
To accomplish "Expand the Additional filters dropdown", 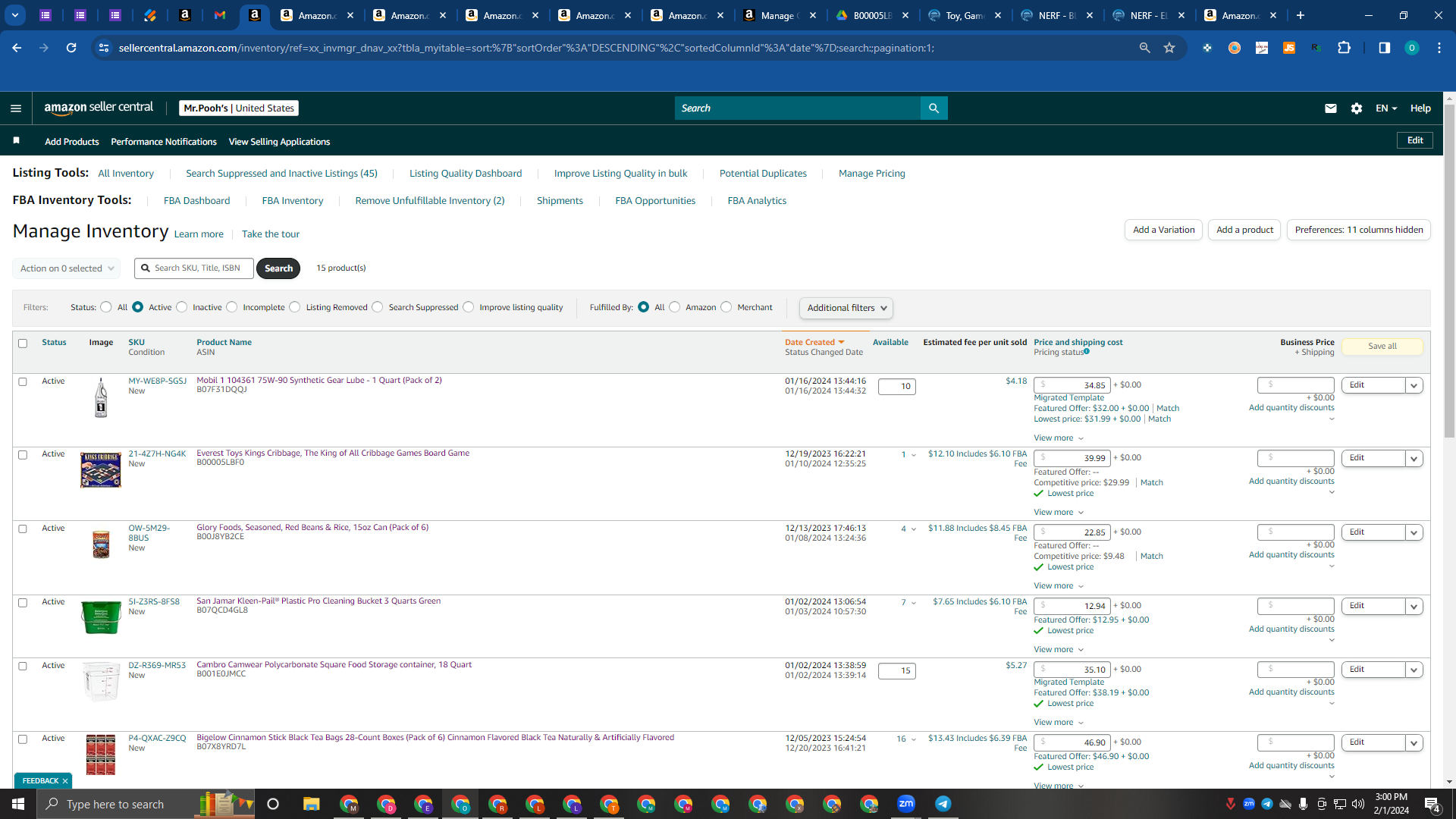I will [846, 308].
